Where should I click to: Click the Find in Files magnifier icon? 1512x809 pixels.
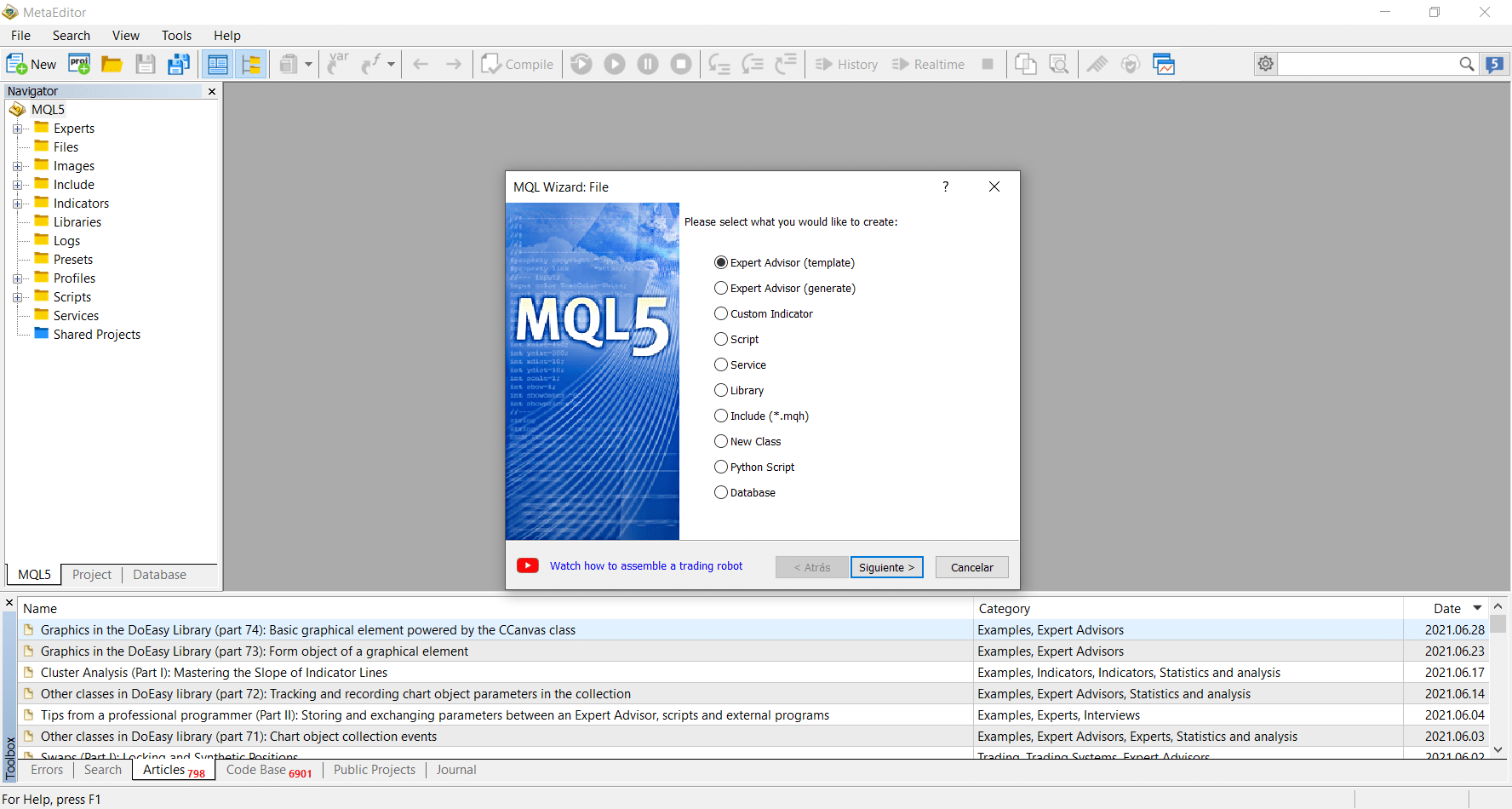click(1059, 64)
